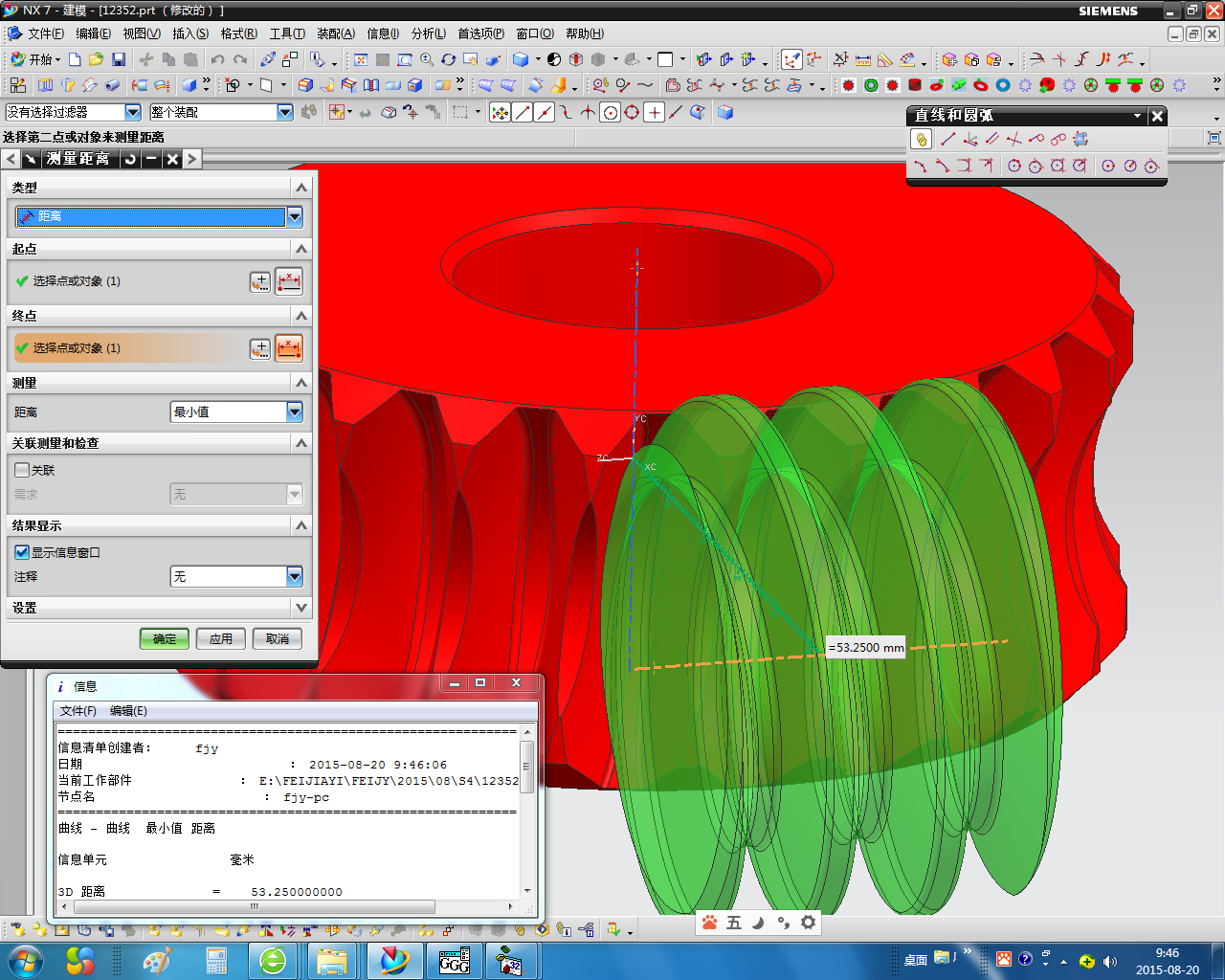Select the associative line tool in Lines and Arcs
Image resolution: width=1225 pixels, height=980 pixels.
point(921,140)
